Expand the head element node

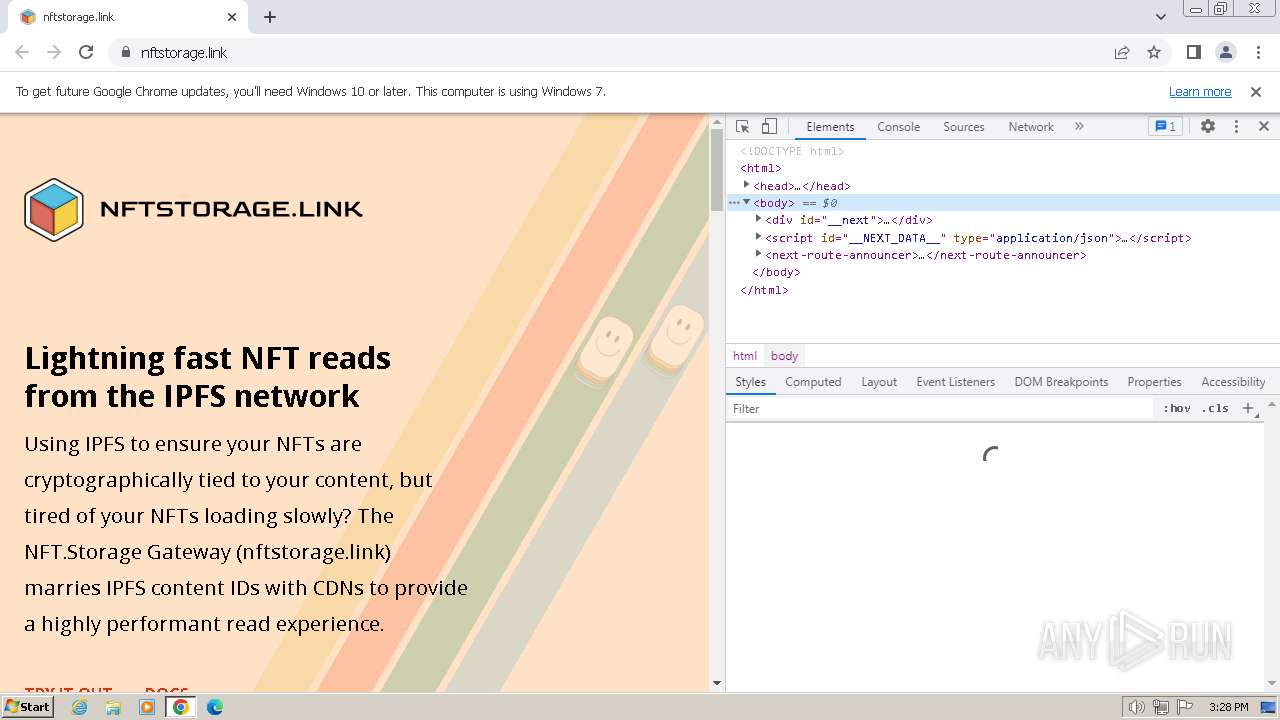[x=746, y=185]
